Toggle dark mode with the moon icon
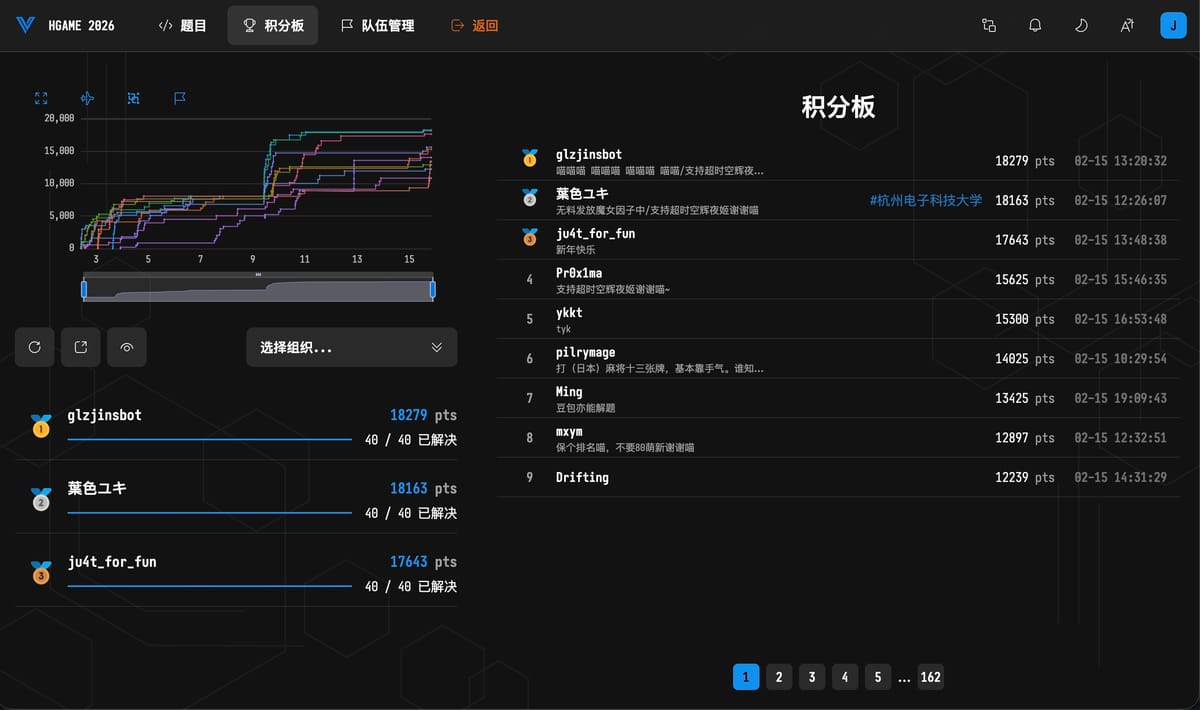This screenshot has height=710, width=1200. 1081,25
